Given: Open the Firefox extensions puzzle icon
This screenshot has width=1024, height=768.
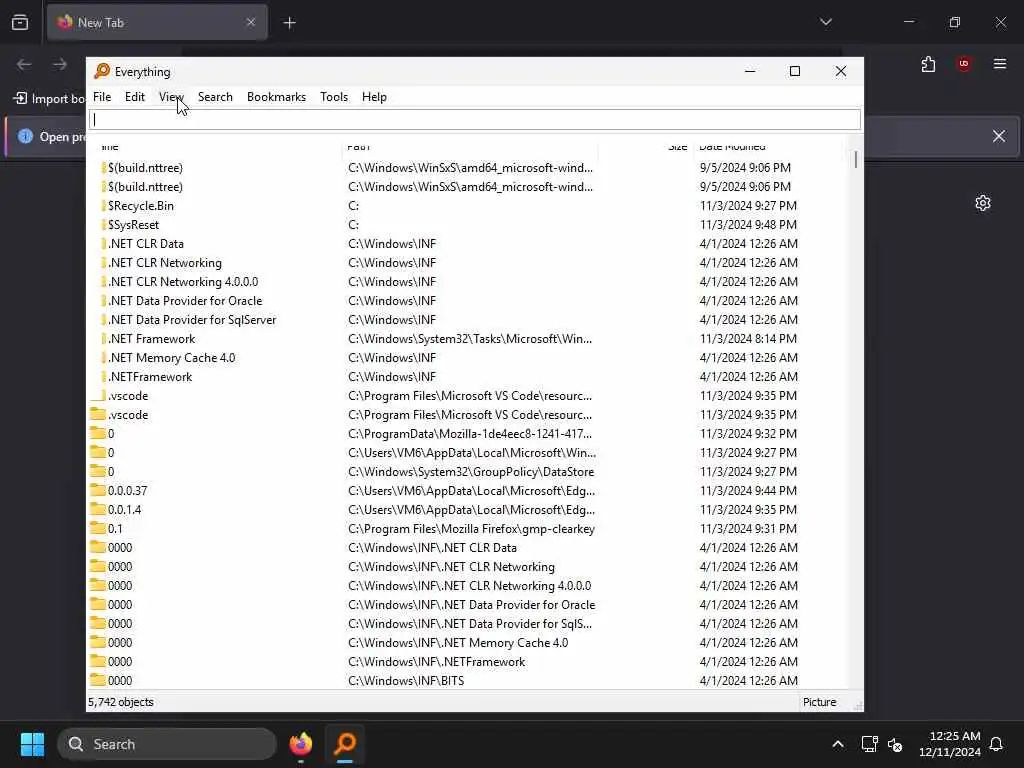Looking at the screenshot, I should 928,64.
